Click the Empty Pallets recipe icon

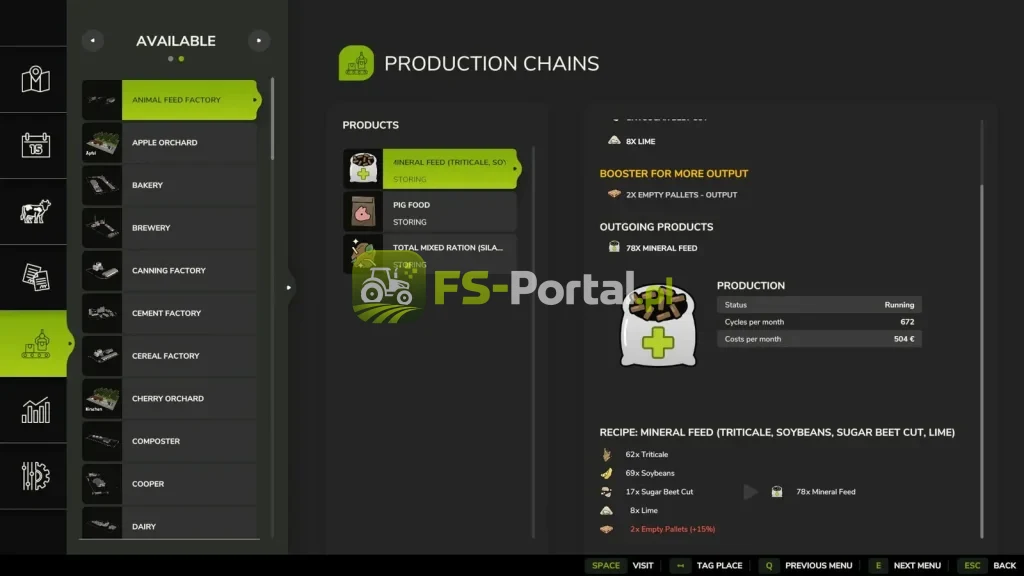(607, 529)
